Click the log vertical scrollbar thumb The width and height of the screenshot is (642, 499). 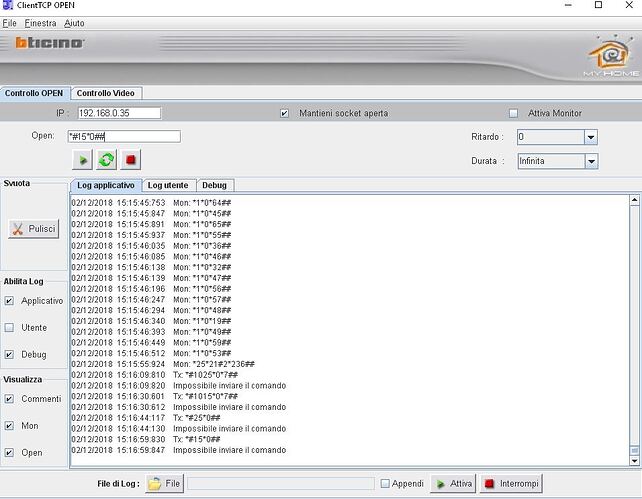tap(634, 450)
